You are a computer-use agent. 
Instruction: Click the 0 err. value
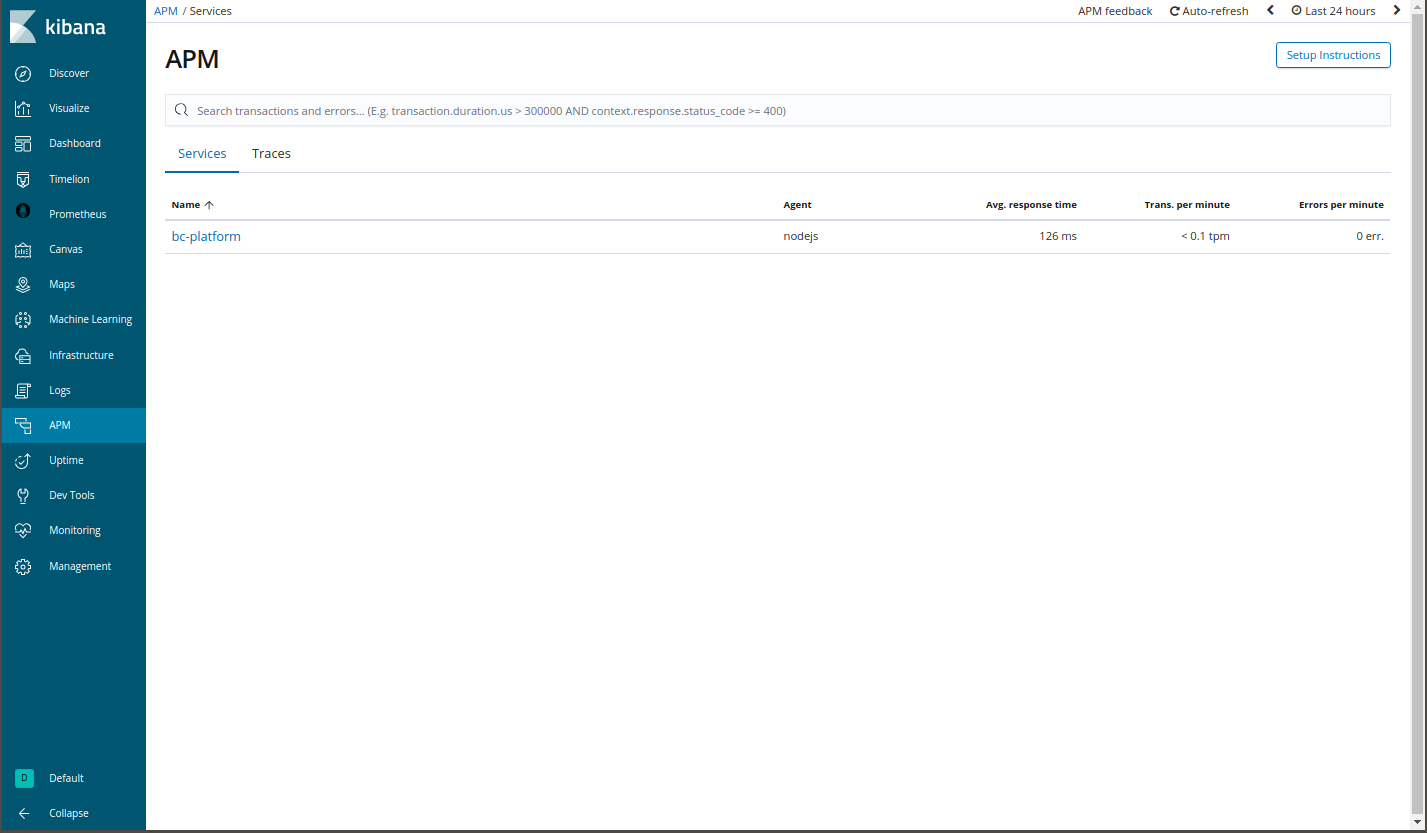coord(1370,237)
